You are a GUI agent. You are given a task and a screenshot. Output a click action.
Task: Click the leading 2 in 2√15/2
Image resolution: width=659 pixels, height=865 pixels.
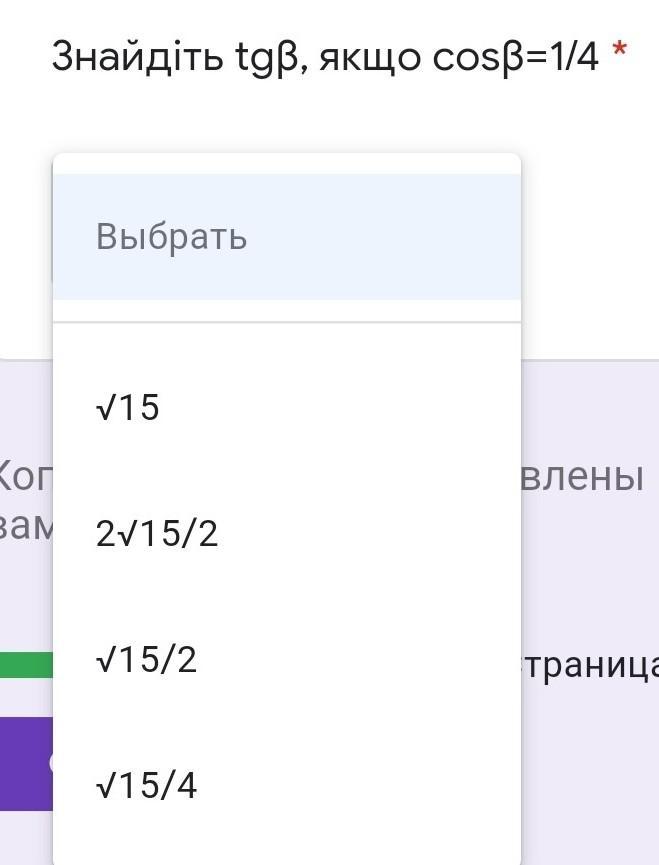(x=105, y=535)
